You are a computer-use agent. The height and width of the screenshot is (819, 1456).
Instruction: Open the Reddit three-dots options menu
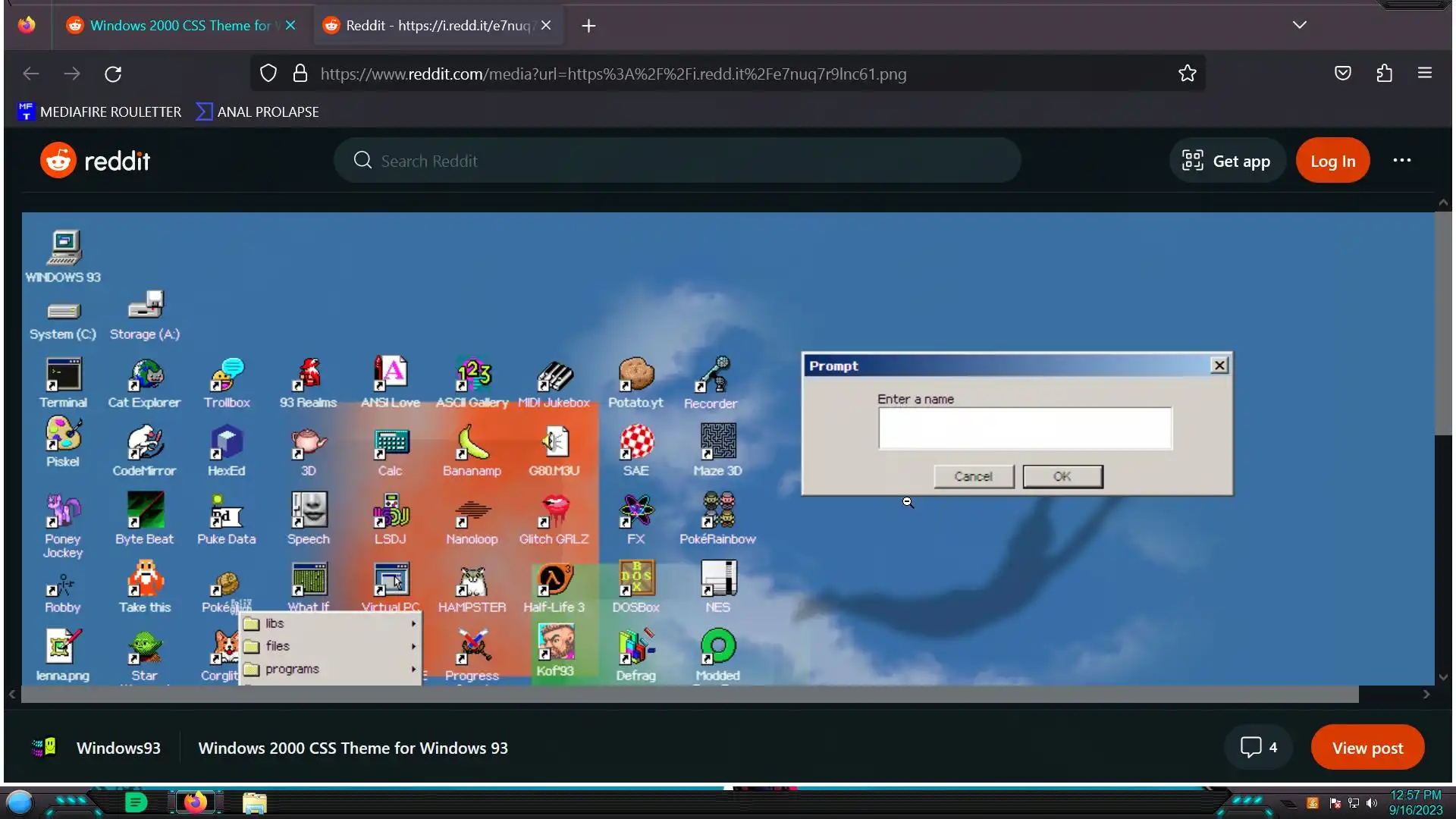[x=1401, y=161]
